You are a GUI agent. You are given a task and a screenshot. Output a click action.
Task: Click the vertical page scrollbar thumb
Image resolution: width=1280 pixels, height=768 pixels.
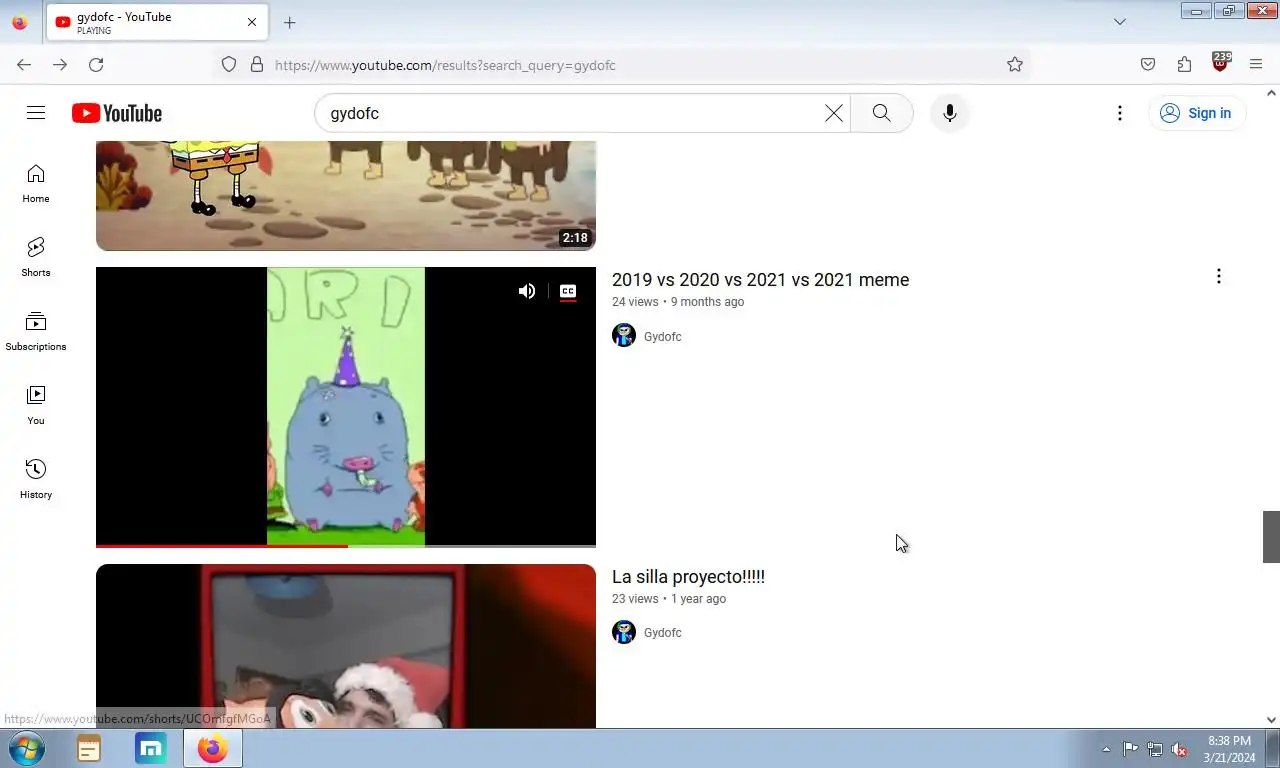coord(1271,537)
